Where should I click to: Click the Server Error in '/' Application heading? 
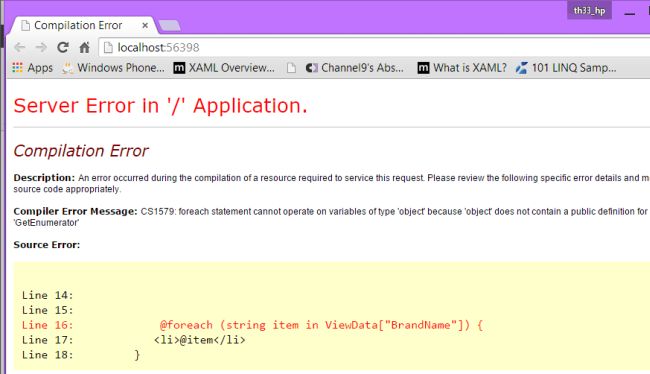(x=160, y=106)
